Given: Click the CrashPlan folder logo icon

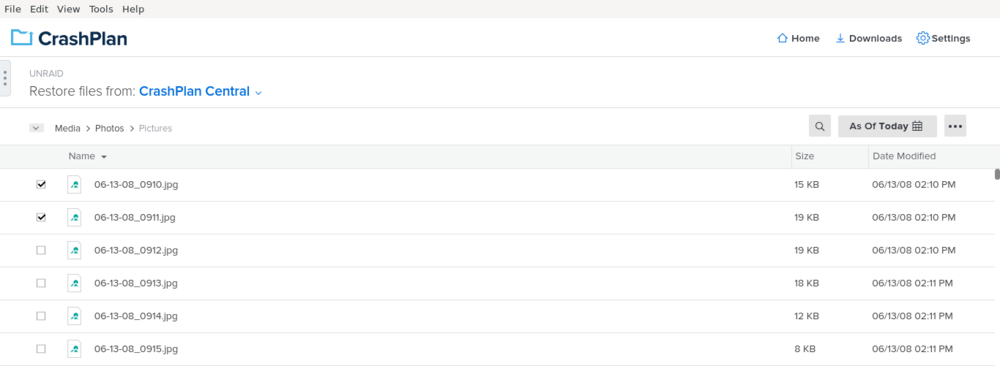Looking at the screenshot, I should pyautogui.click(x=22, y=38).
